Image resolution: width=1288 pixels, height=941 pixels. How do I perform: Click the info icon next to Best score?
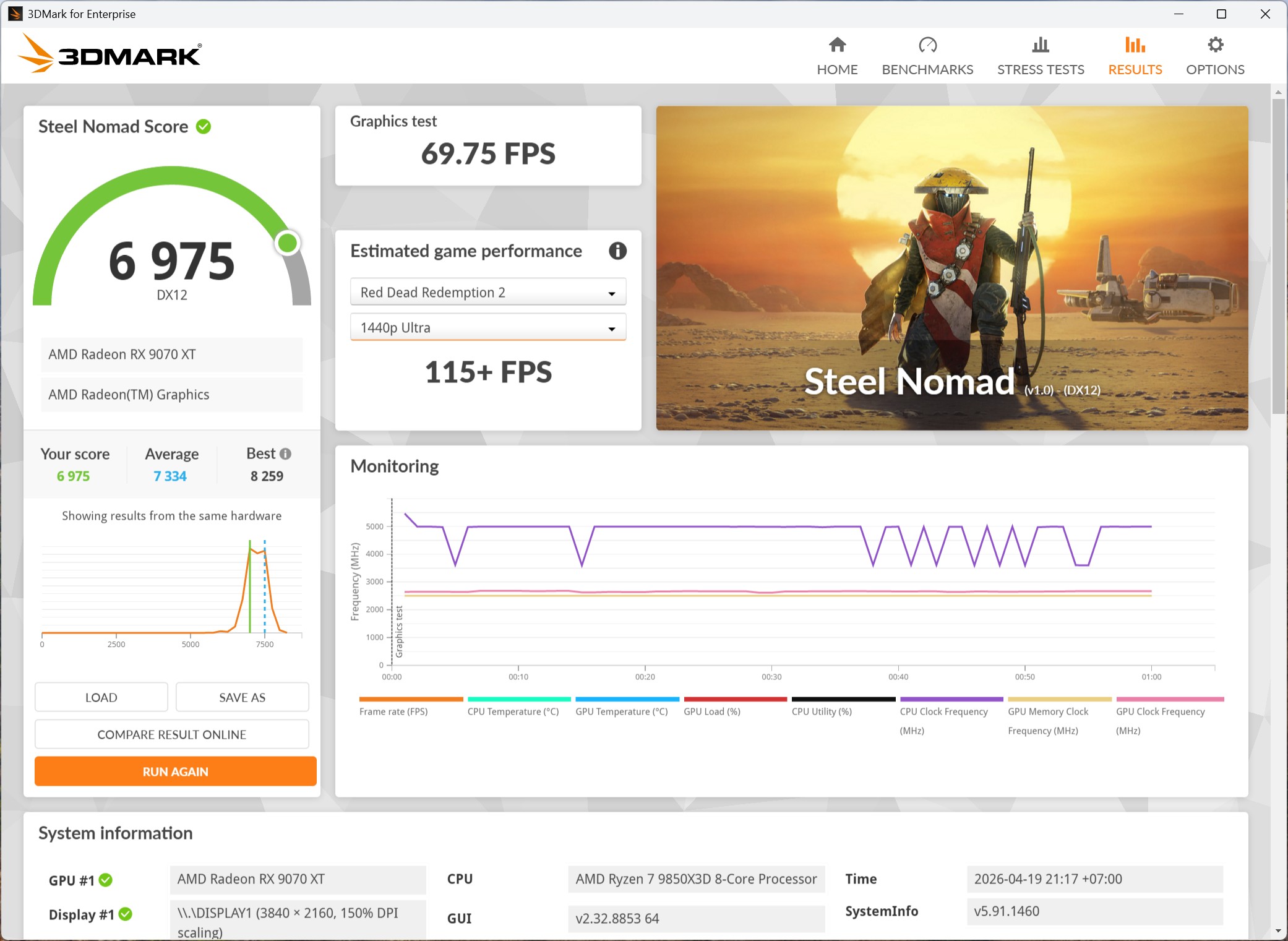pos(286,453)
